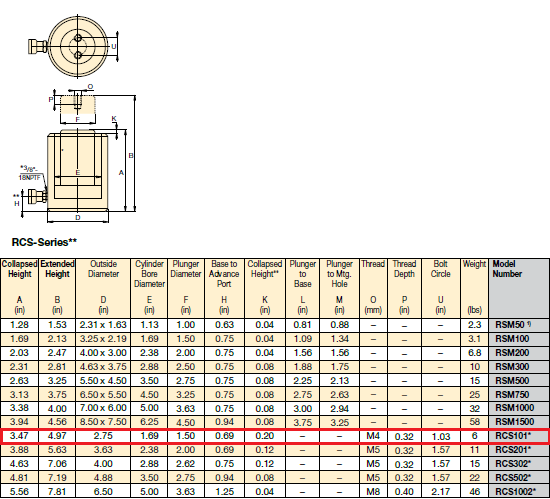Viewport: 550px width, 499px height.
Task: Click weight value 46 for RCS1002
Action: 475,492
